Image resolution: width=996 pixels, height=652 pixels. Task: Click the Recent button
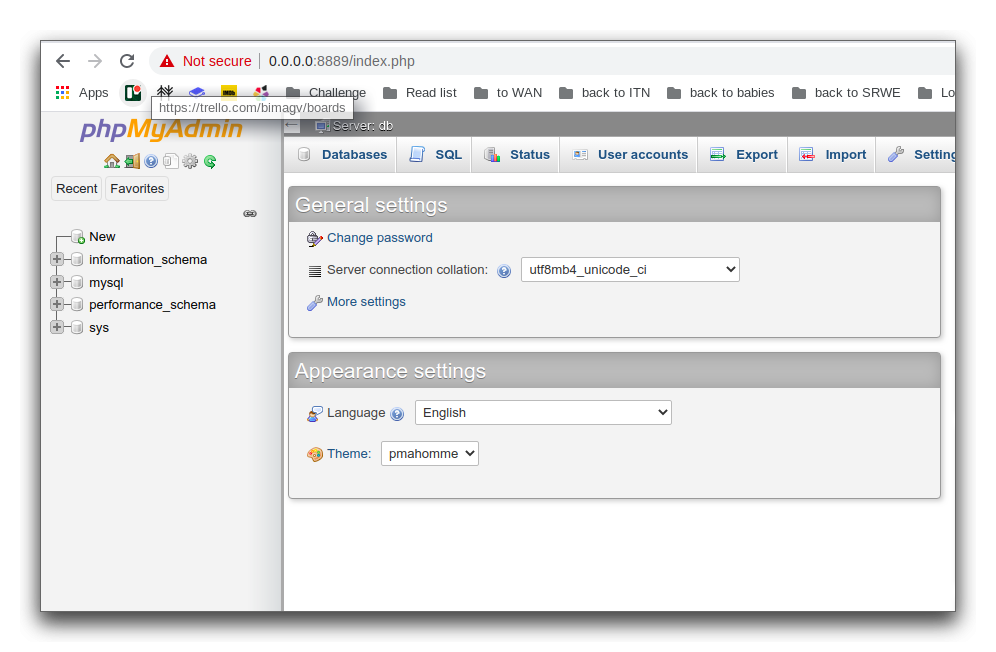(x=77, y=189)
